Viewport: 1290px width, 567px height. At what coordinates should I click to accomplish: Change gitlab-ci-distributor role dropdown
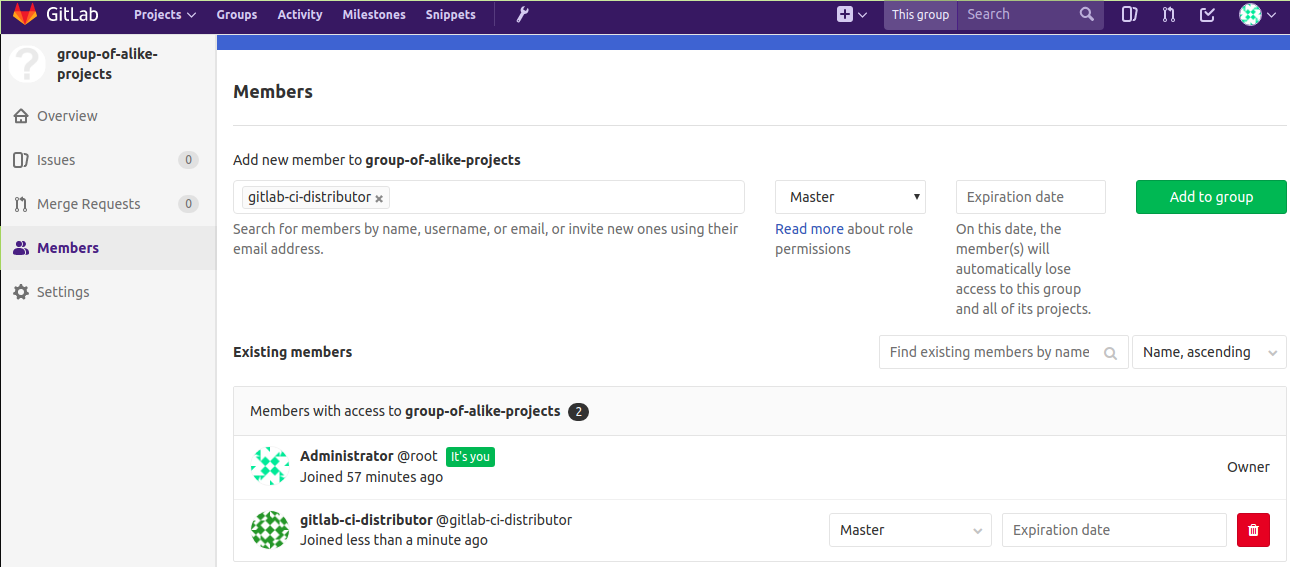(x=910, y=530)
